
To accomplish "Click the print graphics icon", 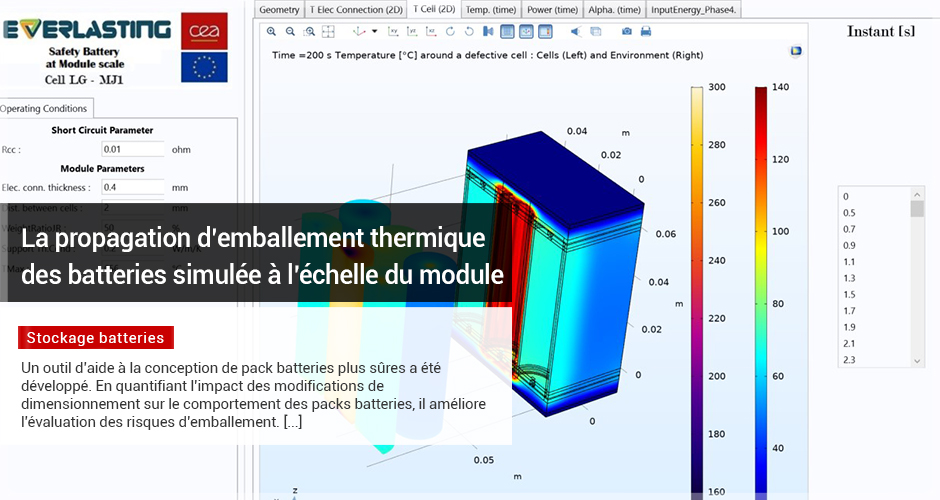I will [646, 31].
